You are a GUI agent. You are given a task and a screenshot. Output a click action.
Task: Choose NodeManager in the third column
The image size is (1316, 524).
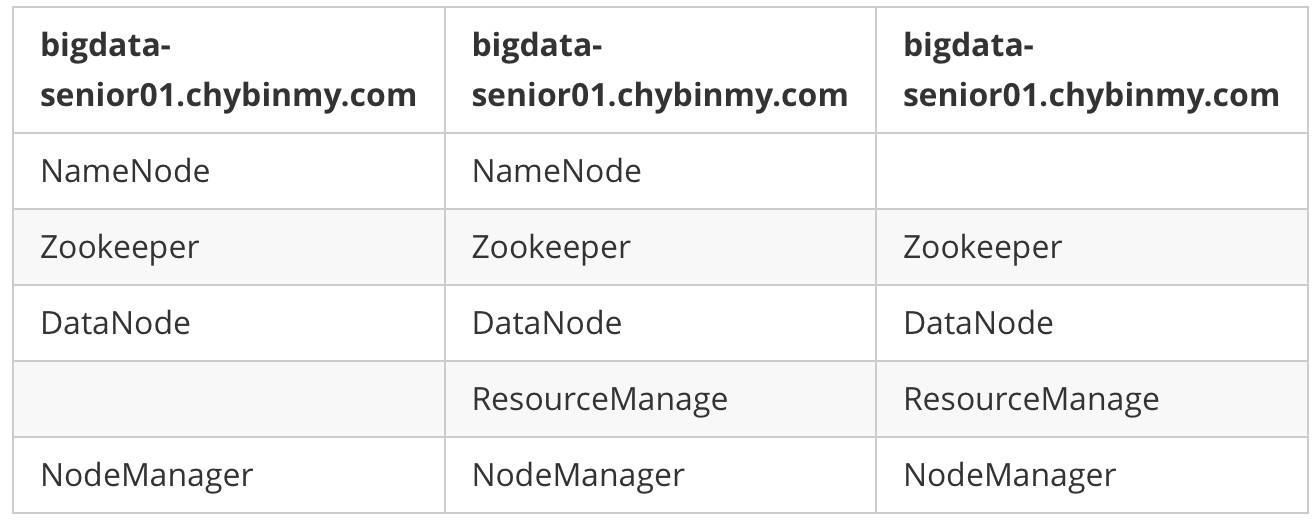1009,475
